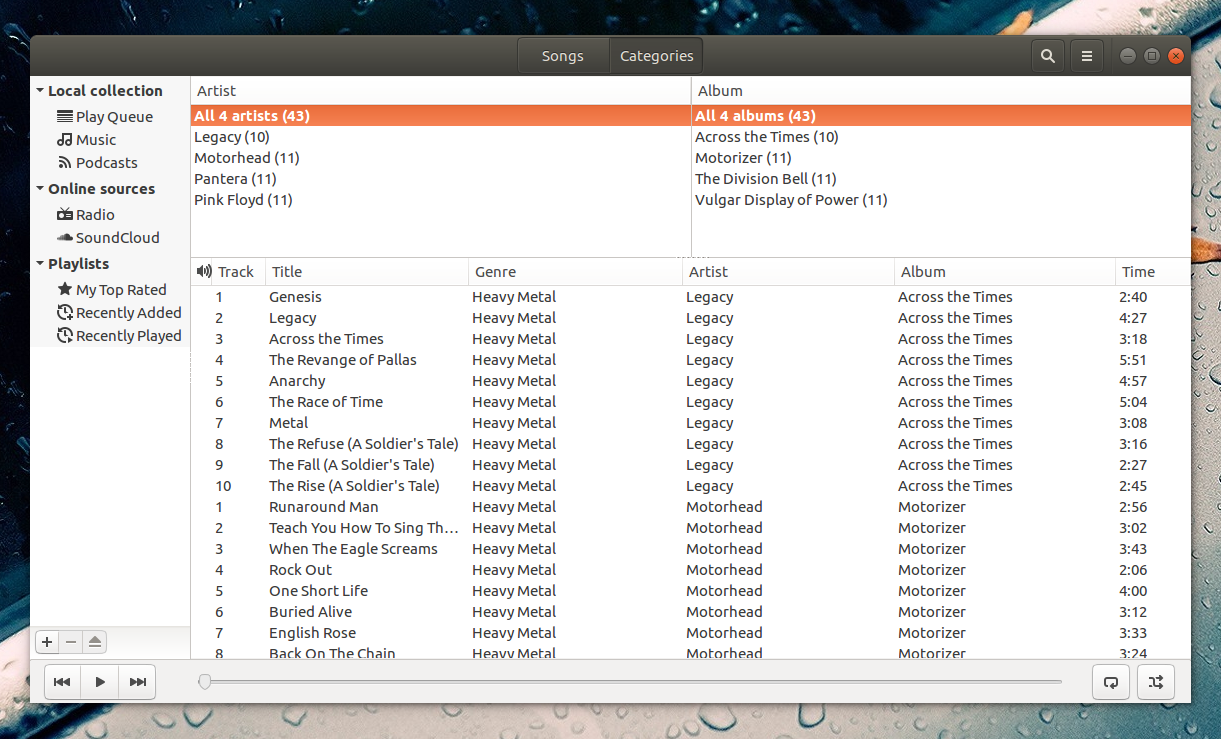Viewport: 1221px width, 739px height.
Task: Select All 4 albums row
Action: pos(941,116)
